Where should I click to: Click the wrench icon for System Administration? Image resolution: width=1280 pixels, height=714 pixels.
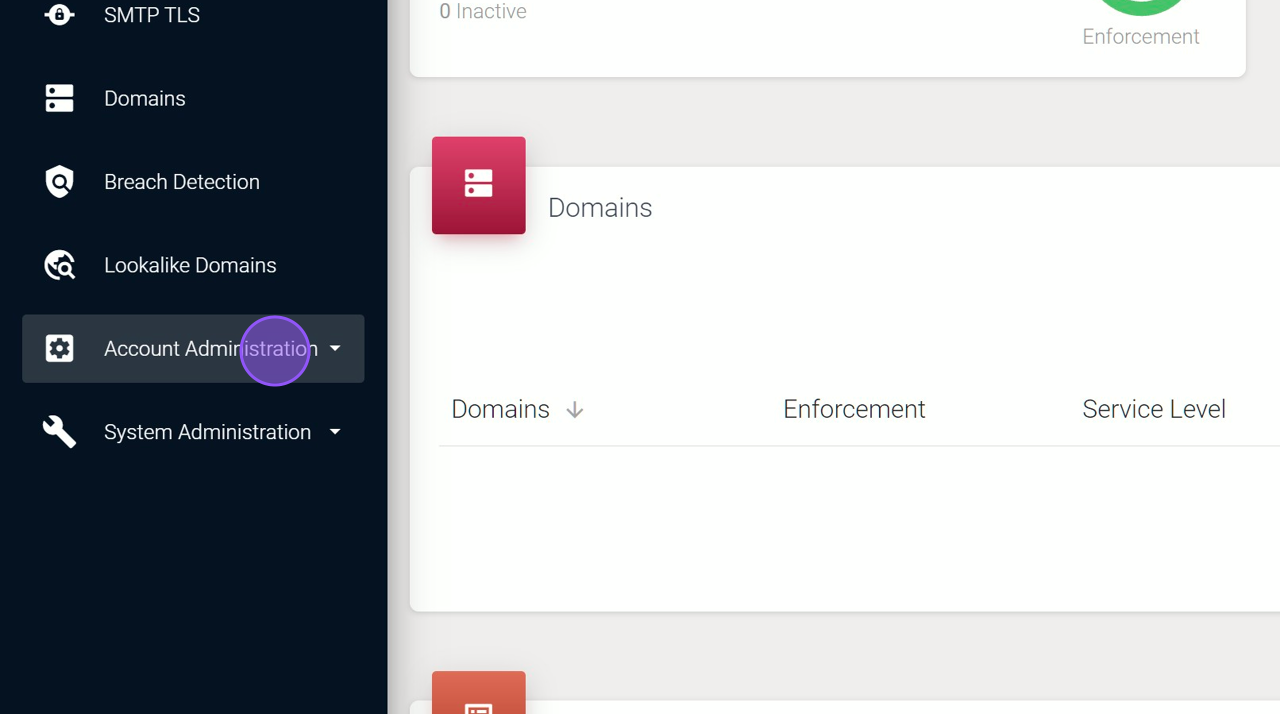click(59, 431)
